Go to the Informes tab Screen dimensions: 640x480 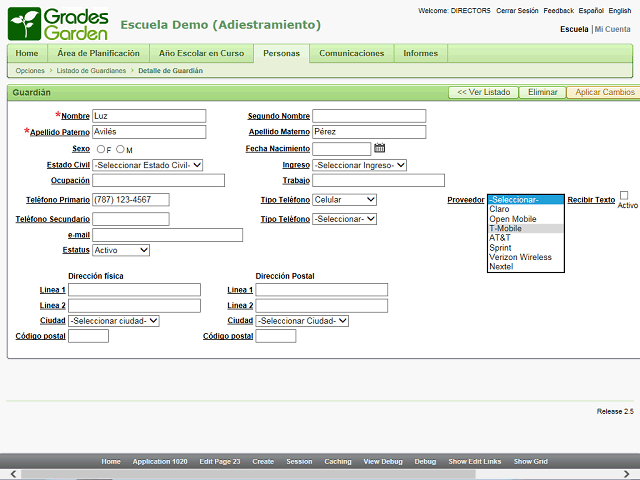(x=421, y=53)
